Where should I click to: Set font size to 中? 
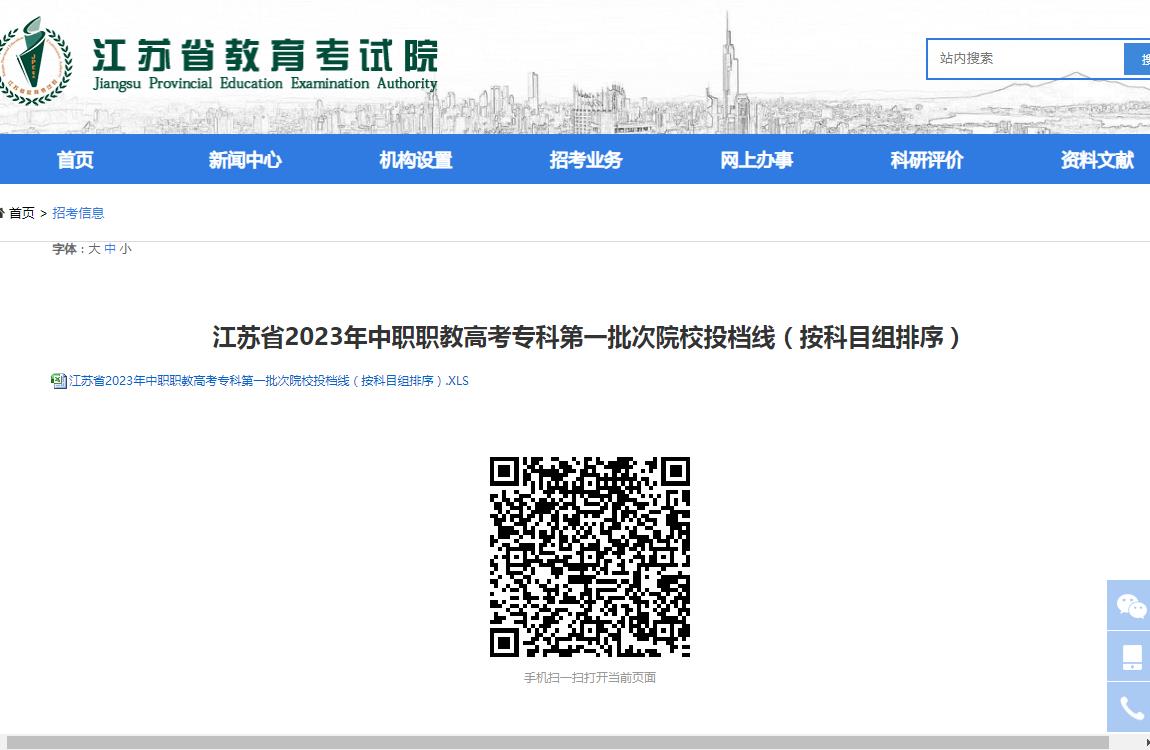coord(110,249)
